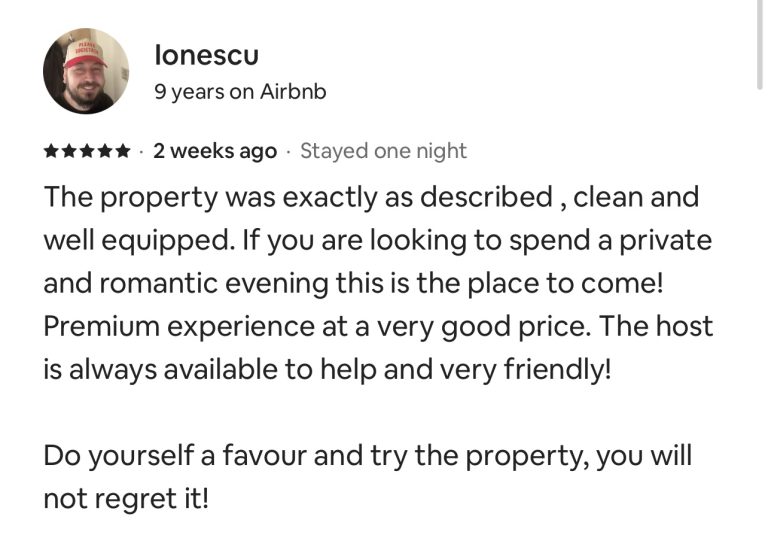Click the "Stayed one night" label
The width and height of the screenshot is (768, 556).
pyautogui.click(x=383, y=151)
